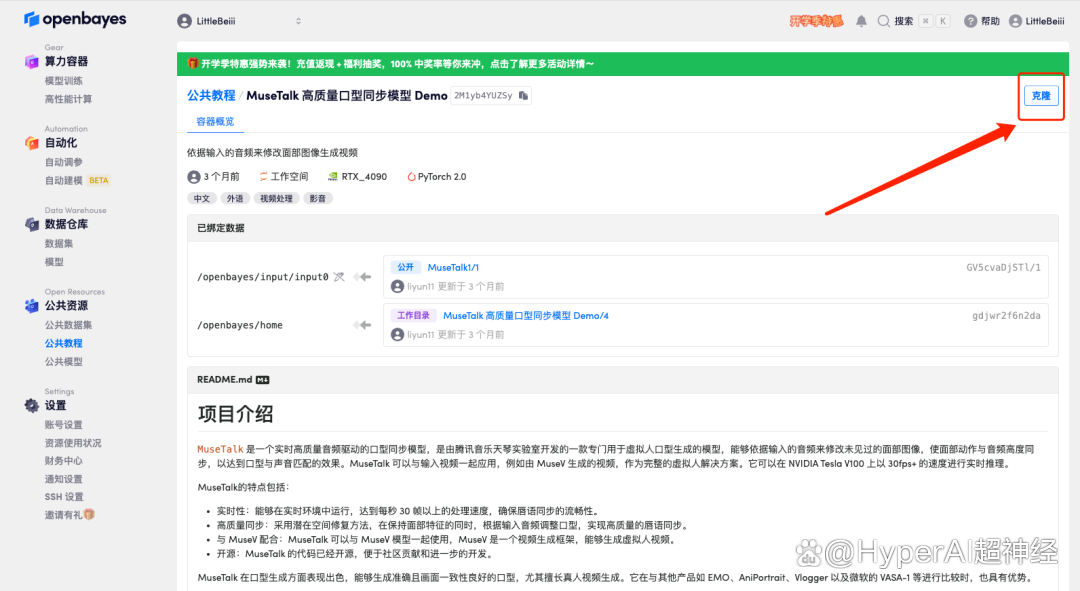Click the unbind icon next to /openbayes/input/input0
Screen dimensions: 1080x591
pos(339,277)
